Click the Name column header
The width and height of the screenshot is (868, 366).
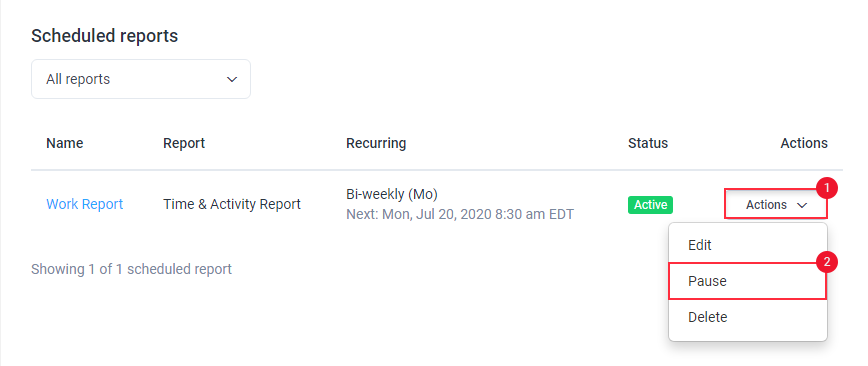pyautogui.click(x=65, y=143)
